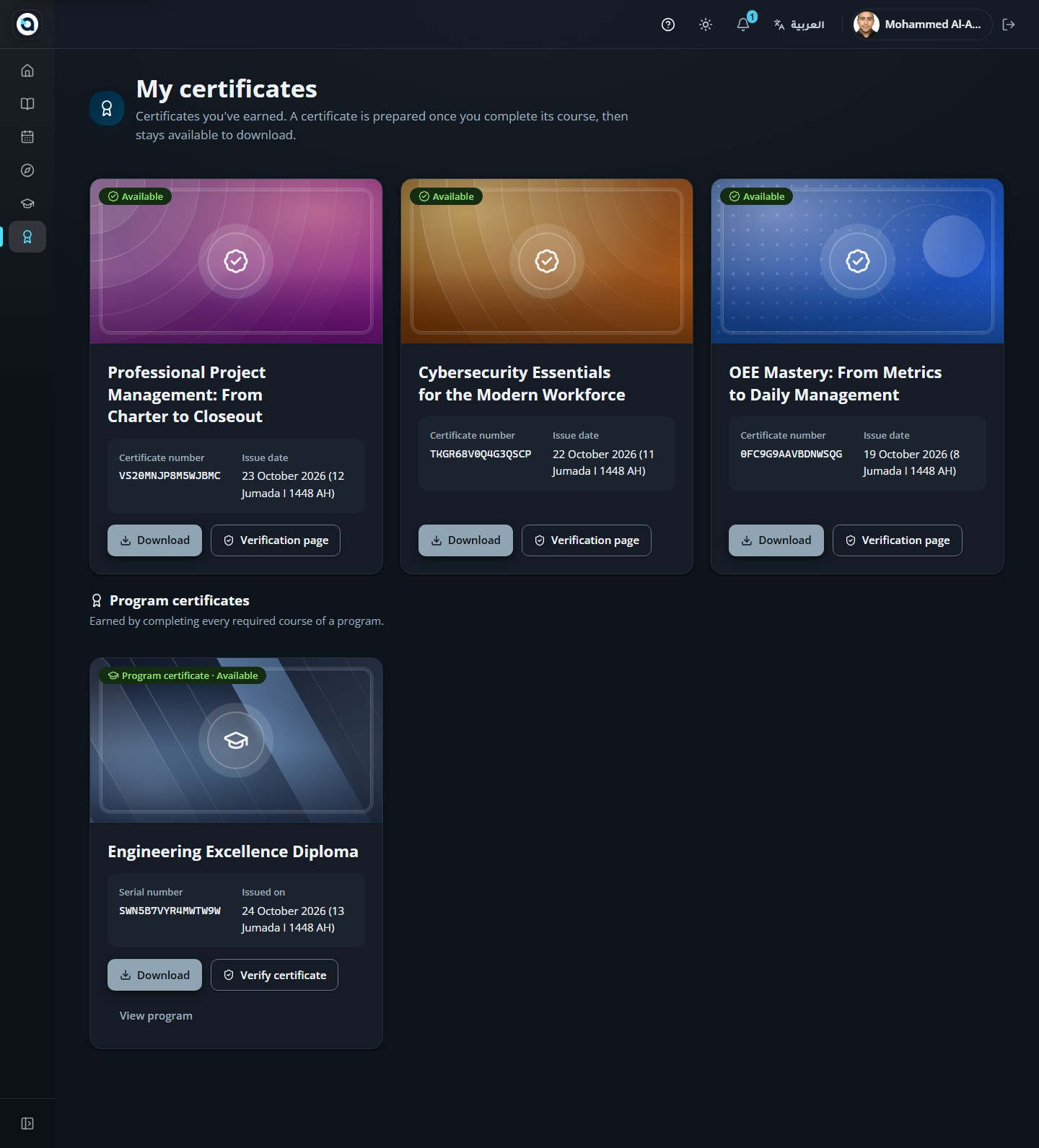Open the courses book icon in sidebar
This screenshot has width=1039, height=1148.
point(27,104)
